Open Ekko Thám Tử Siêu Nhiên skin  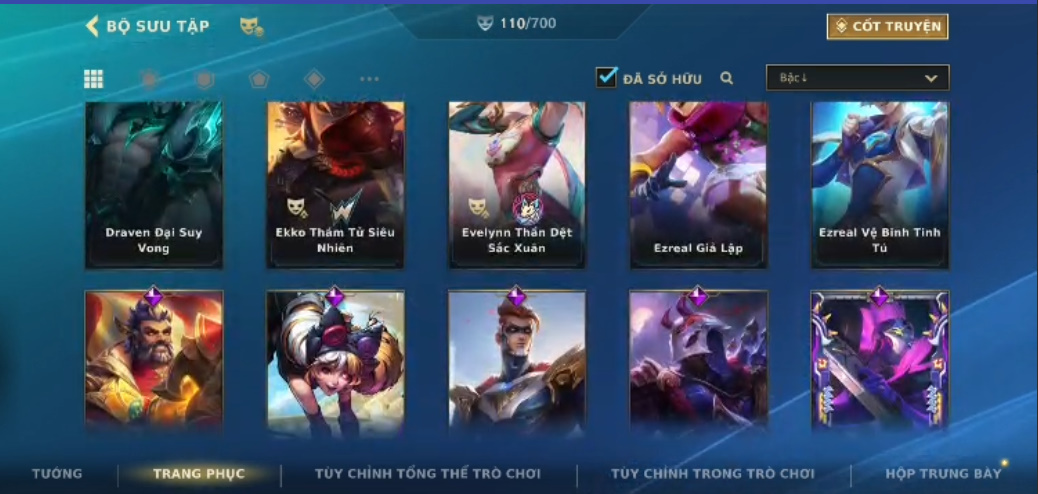(336, 185)
